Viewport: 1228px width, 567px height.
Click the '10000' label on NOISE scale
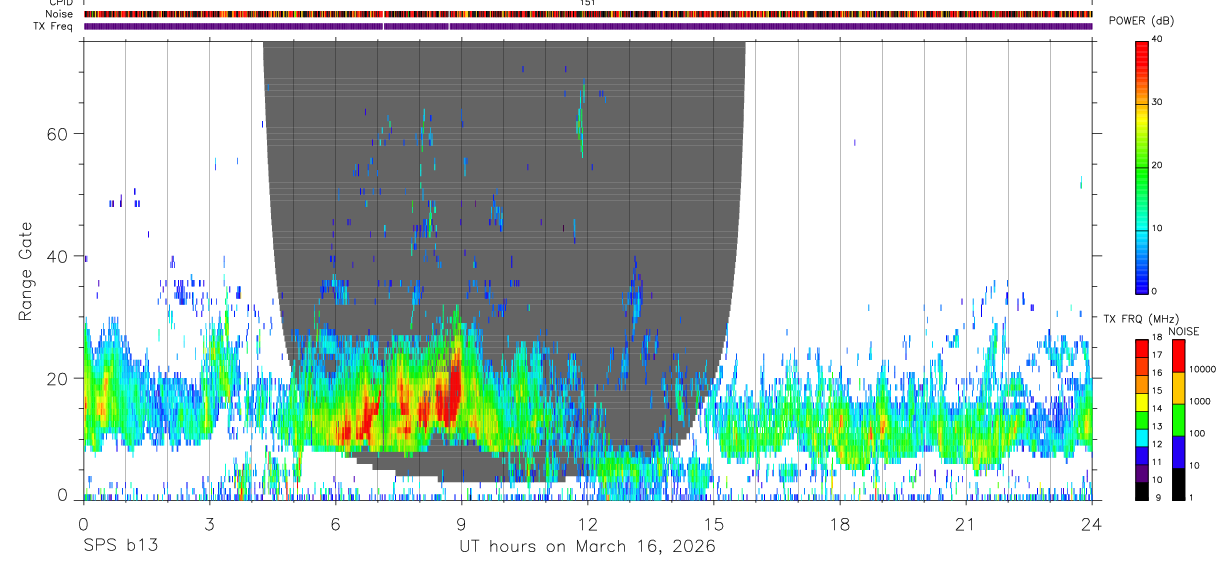click(1202, 369)
